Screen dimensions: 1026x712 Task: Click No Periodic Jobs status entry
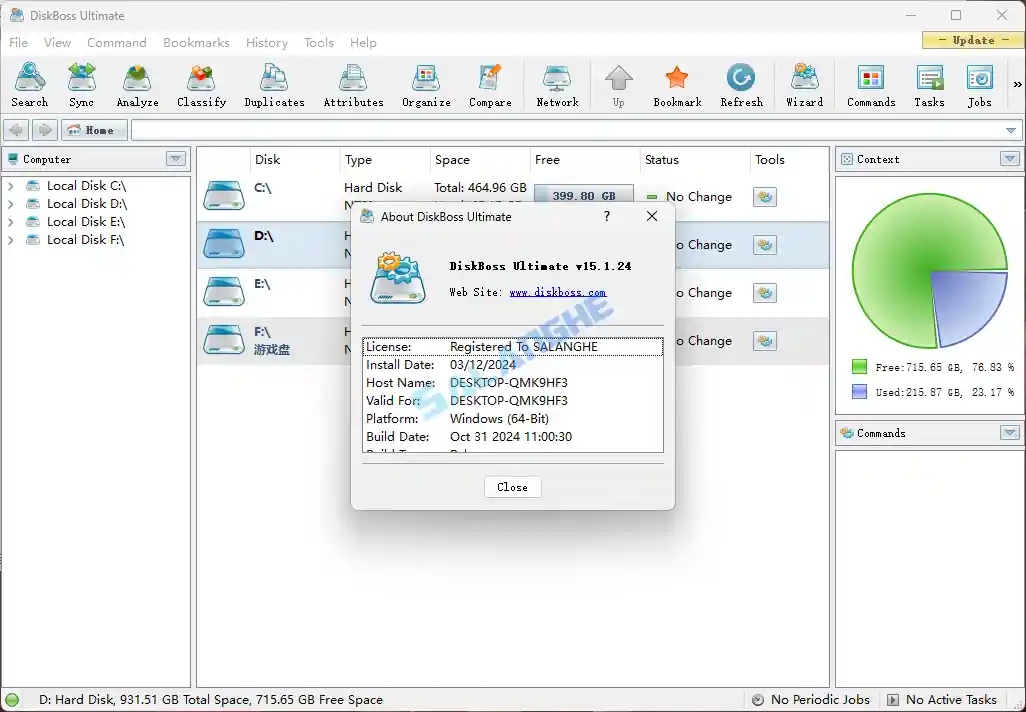(x=811, y=700)
